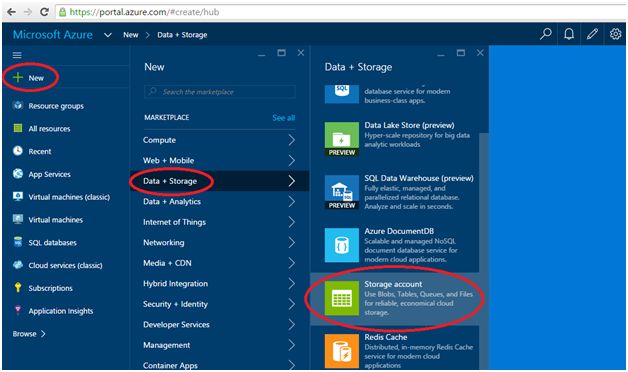The height and width of the screenshot is (372, 628).
Task: Click the MARKETPLACE heading text
Action: (167, 117)
